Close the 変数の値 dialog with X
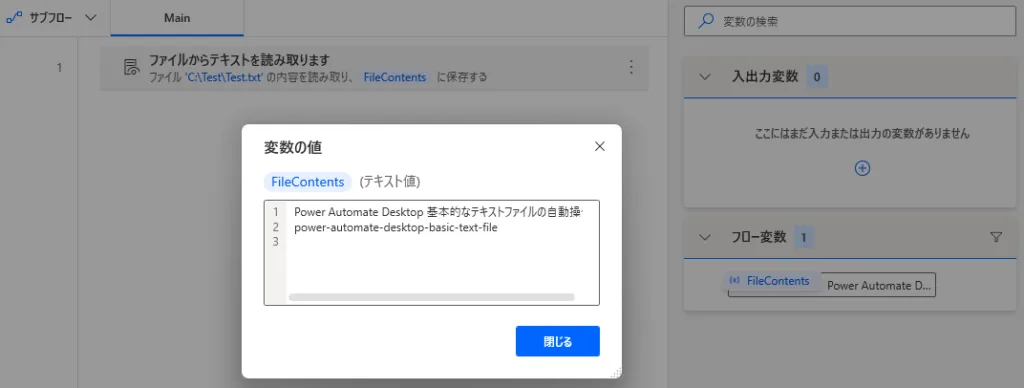1024x388 pixels. pos(600,146)
